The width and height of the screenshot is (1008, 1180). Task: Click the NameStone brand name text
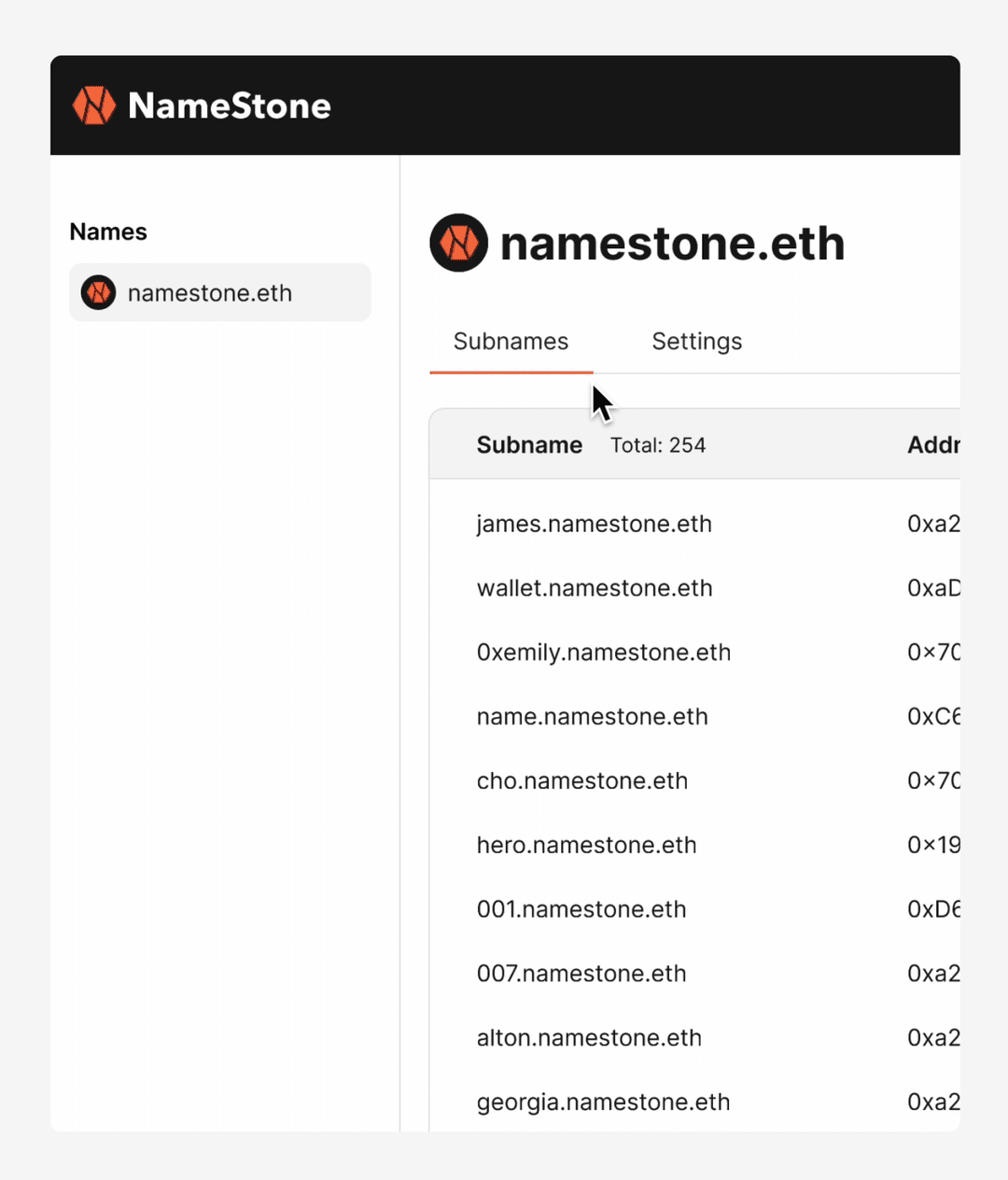click(x=230, y=105)
